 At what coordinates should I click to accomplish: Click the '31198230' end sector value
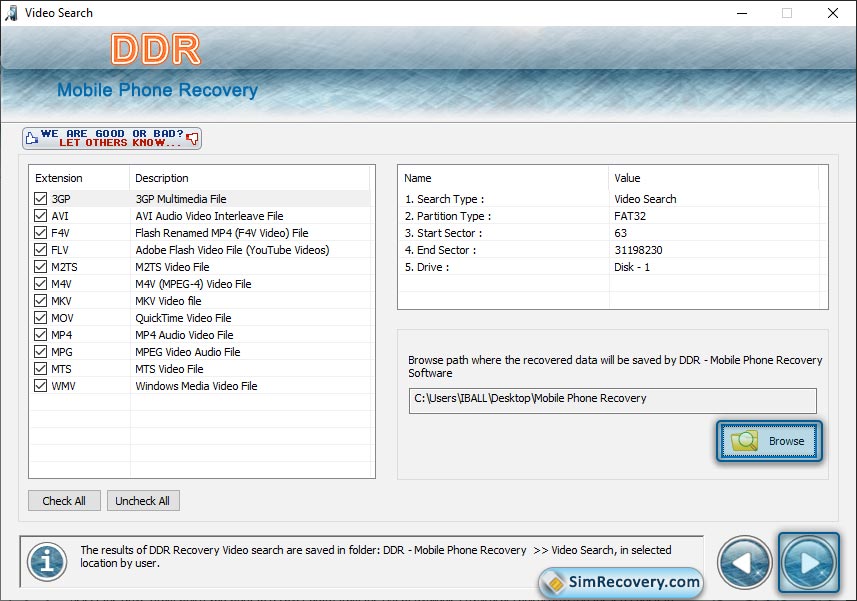[x=638, y=250]
